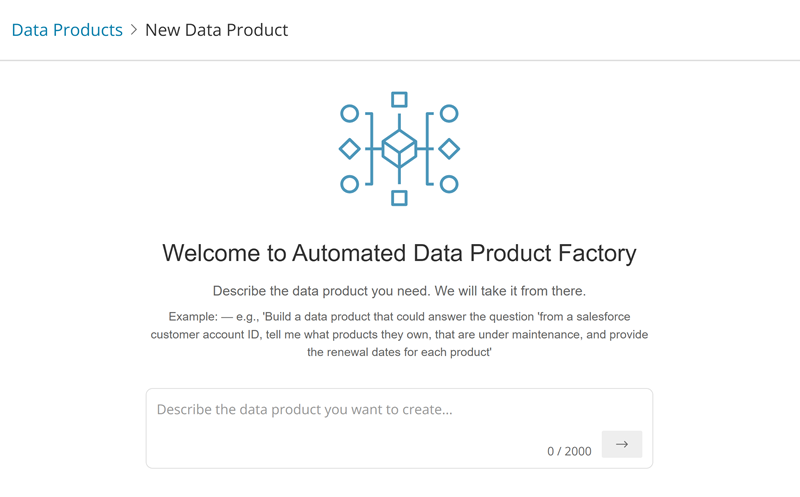Click the upper-left circle of the factory icon
Screen dimensions: 800x497
click(x=349, y=114)
